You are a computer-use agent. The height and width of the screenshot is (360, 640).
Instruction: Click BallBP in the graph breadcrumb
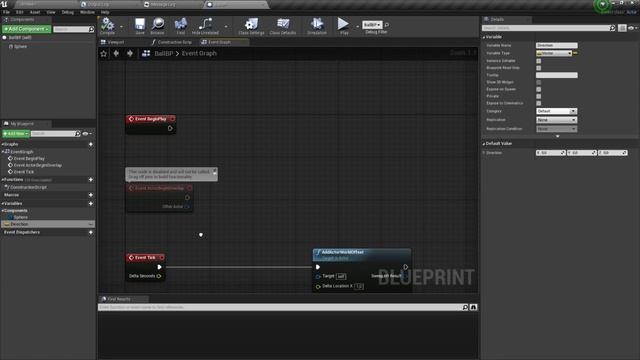(x=164, y=53)
